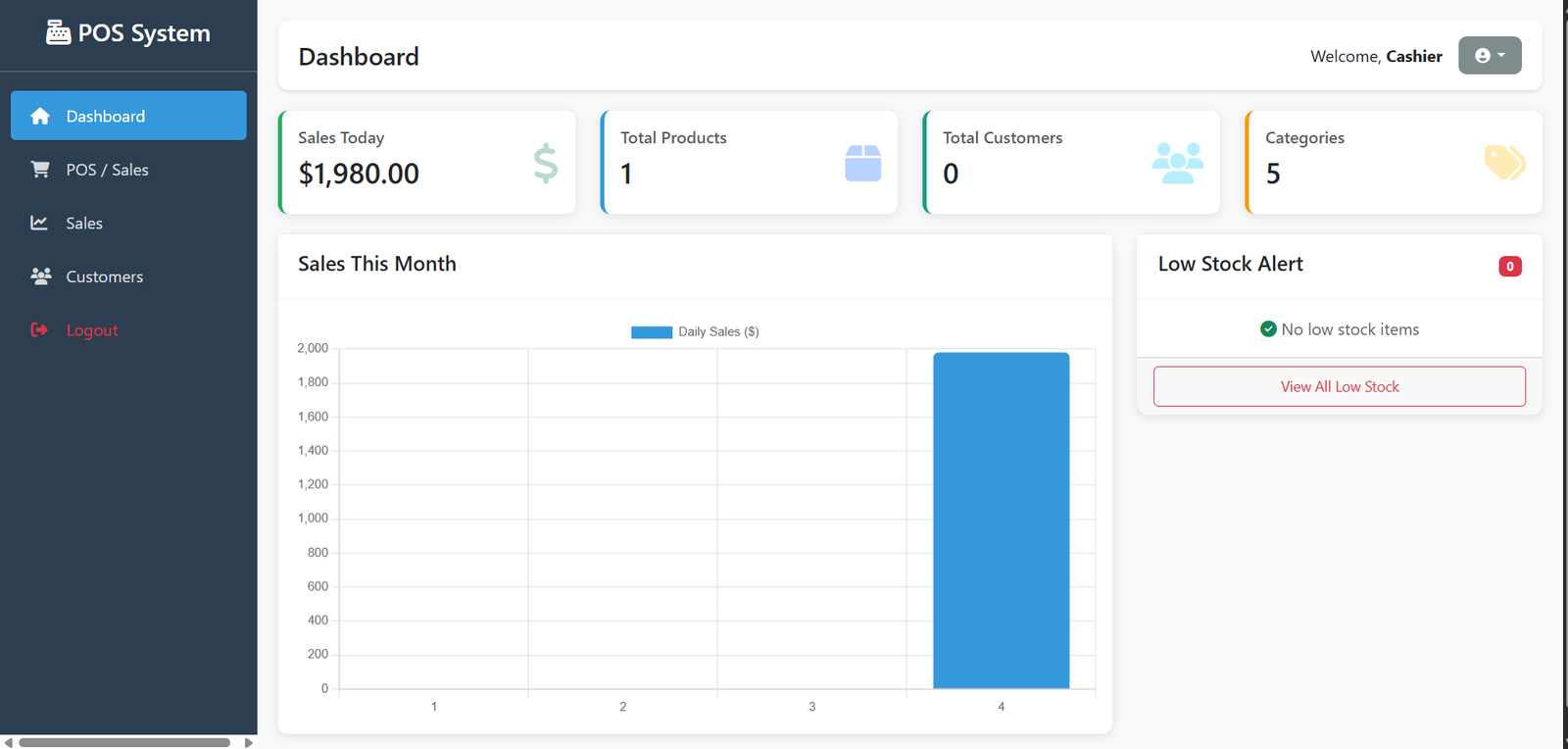
Task: Click the line chart icon beside Sales
Action: (x=39, y=224)
